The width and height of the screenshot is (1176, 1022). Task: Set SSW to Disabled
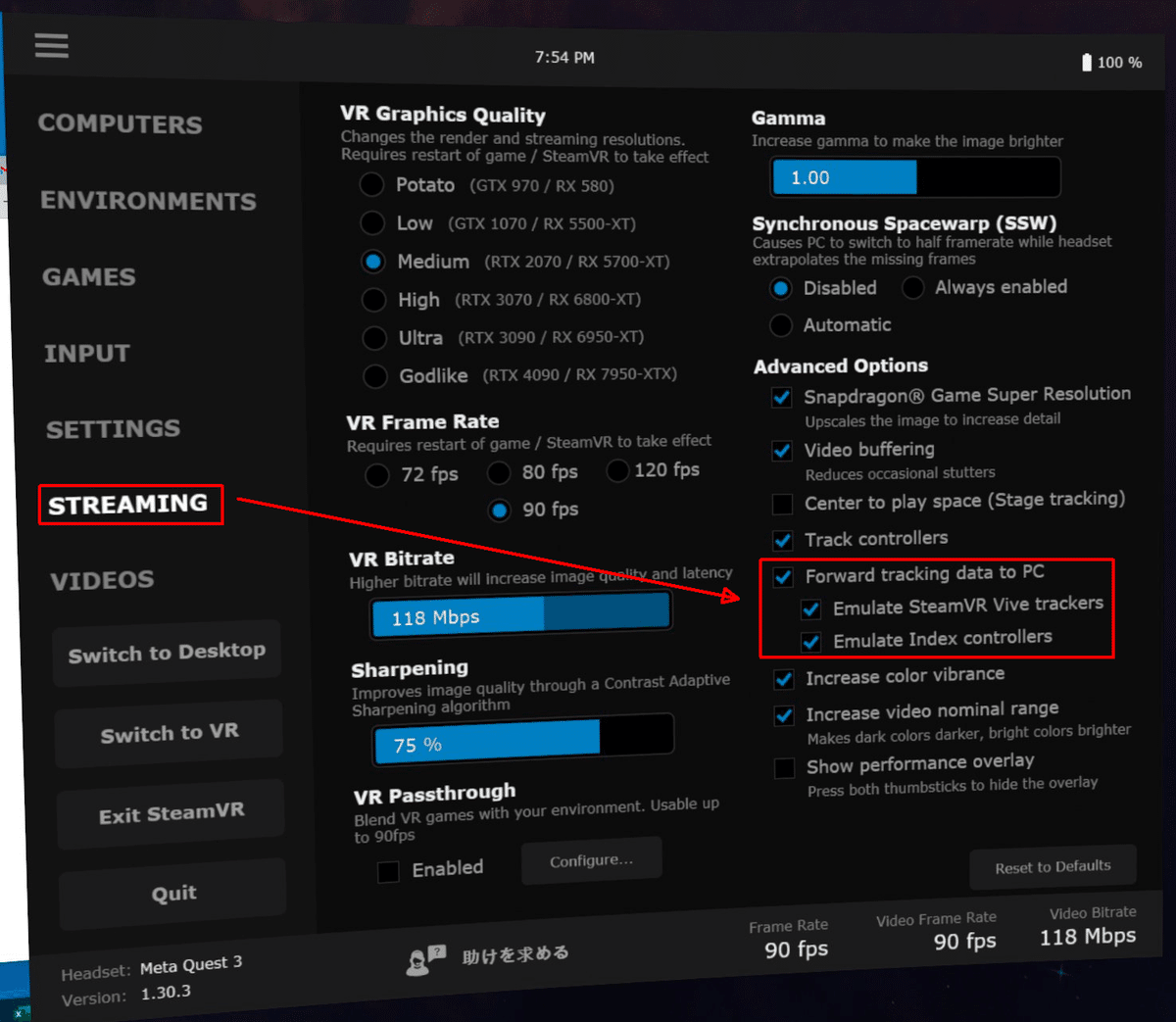[x=781, y=288]
